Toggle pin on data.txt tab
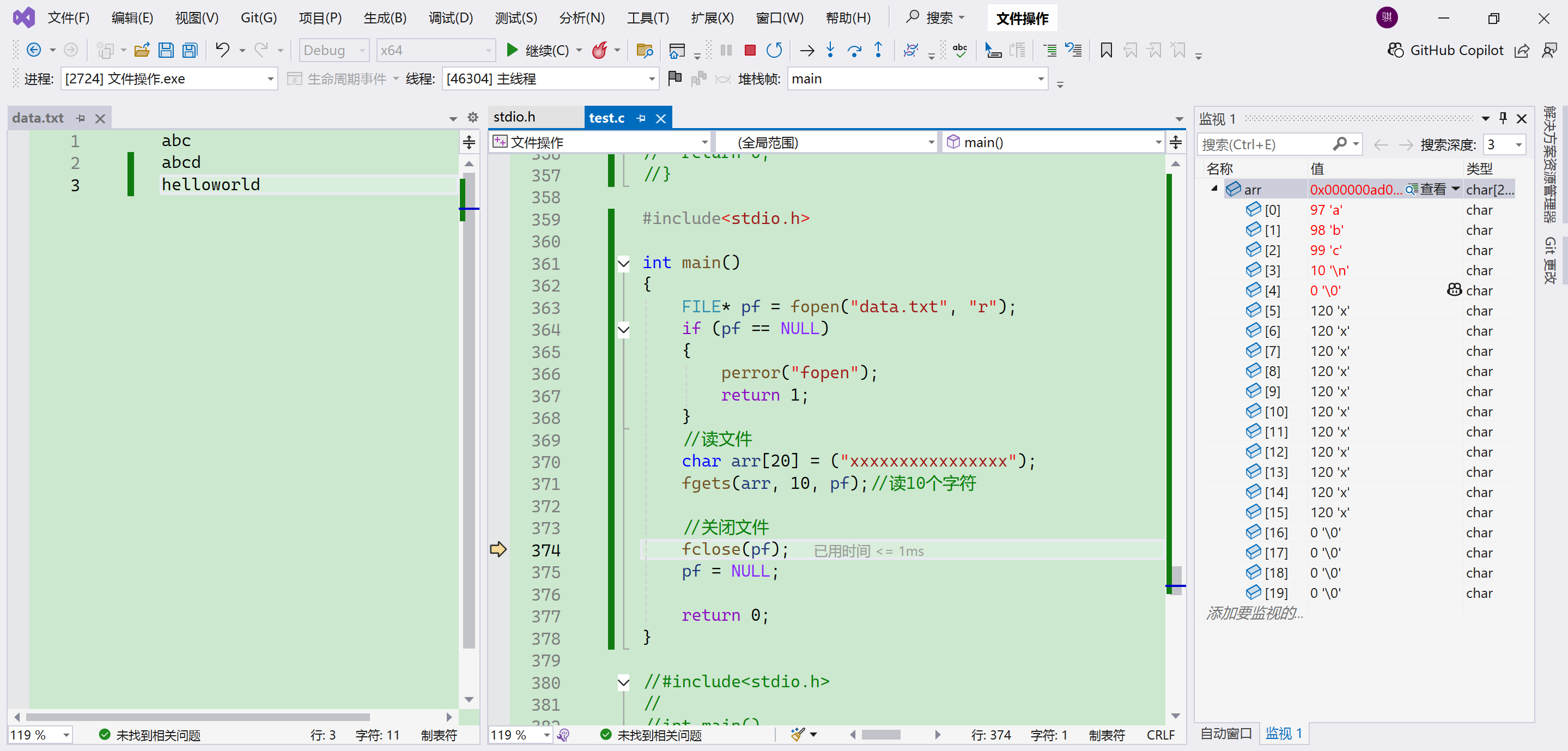1568x751 pixels. pos(80,118)
